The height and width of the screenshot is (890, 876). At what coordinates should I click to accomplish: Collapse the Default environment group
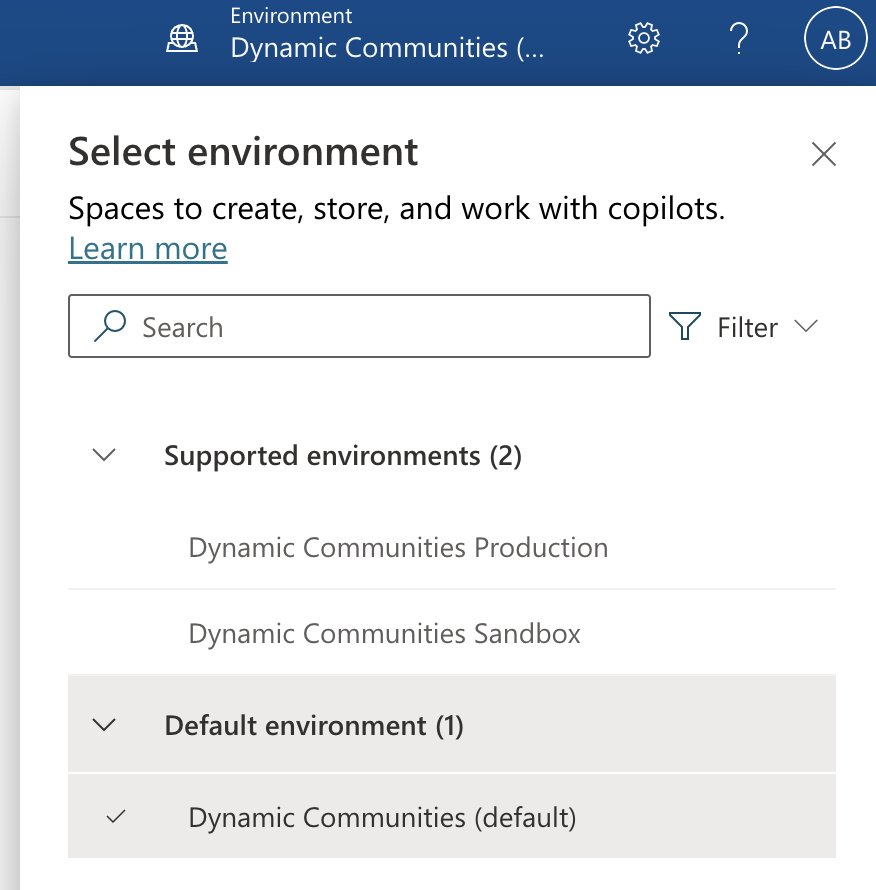click(x=104, y=725)
